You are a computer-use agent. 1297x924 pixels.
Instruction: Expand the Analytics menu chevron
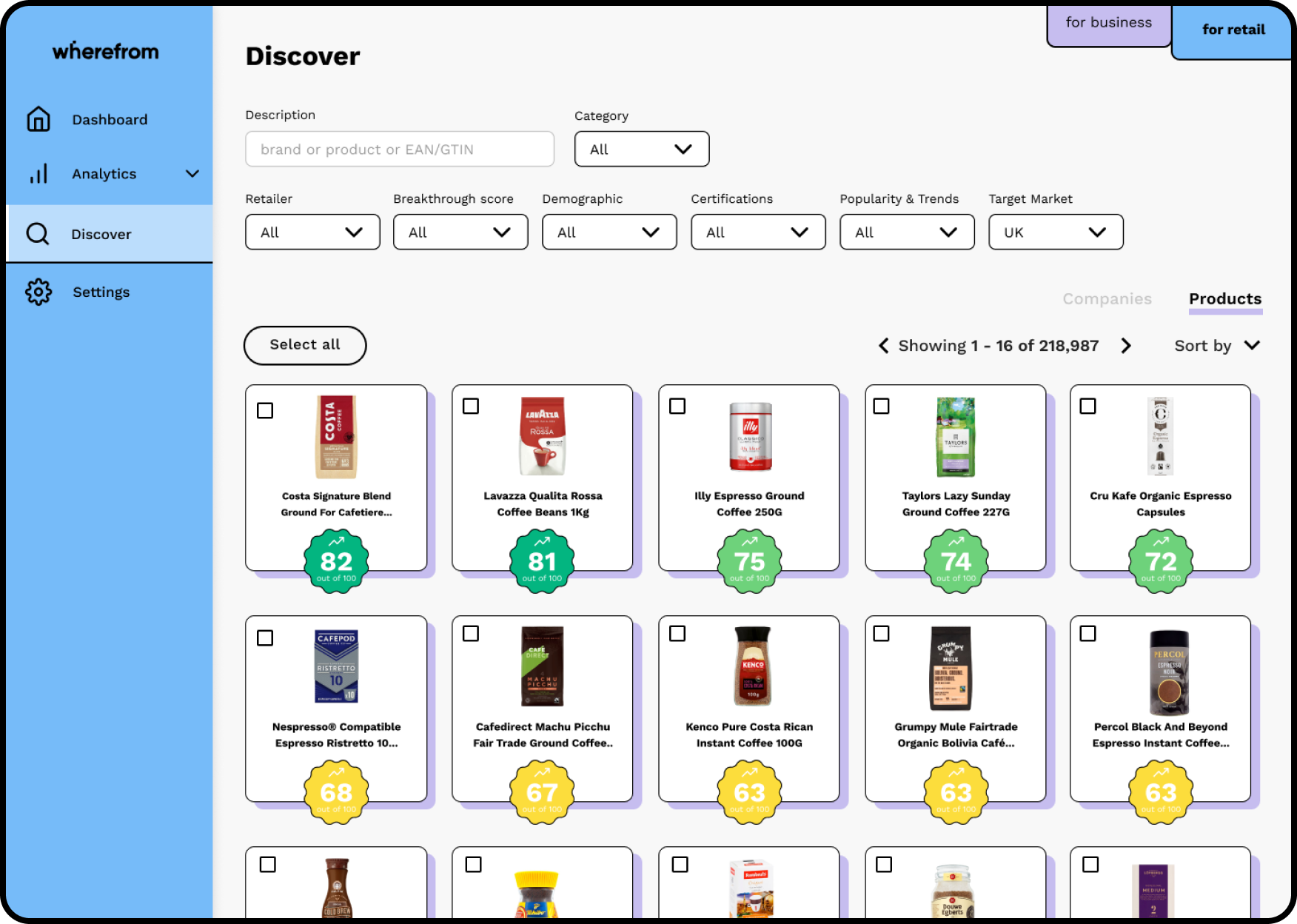point(192,174)
